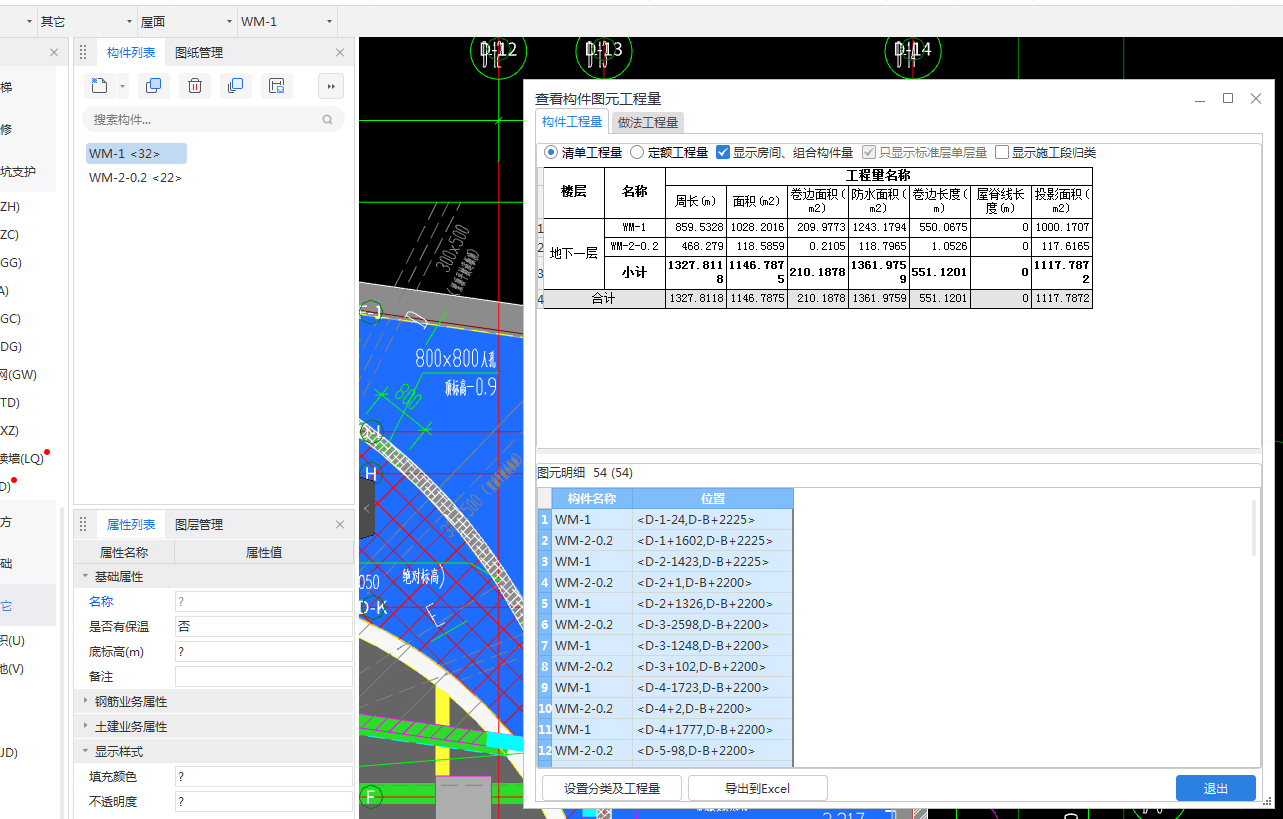Click the 800x800人孔 label on canvas
1283x819 pixels.
(455, 360)
